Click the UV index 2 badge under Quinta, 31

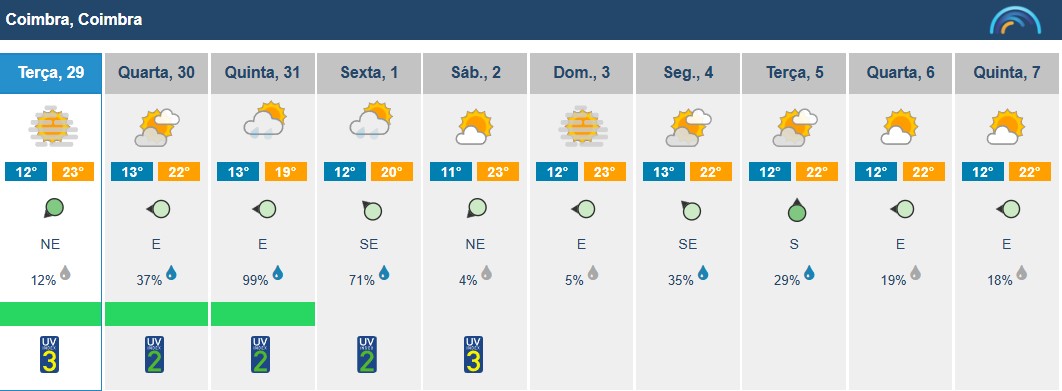(x=261, y=354)
